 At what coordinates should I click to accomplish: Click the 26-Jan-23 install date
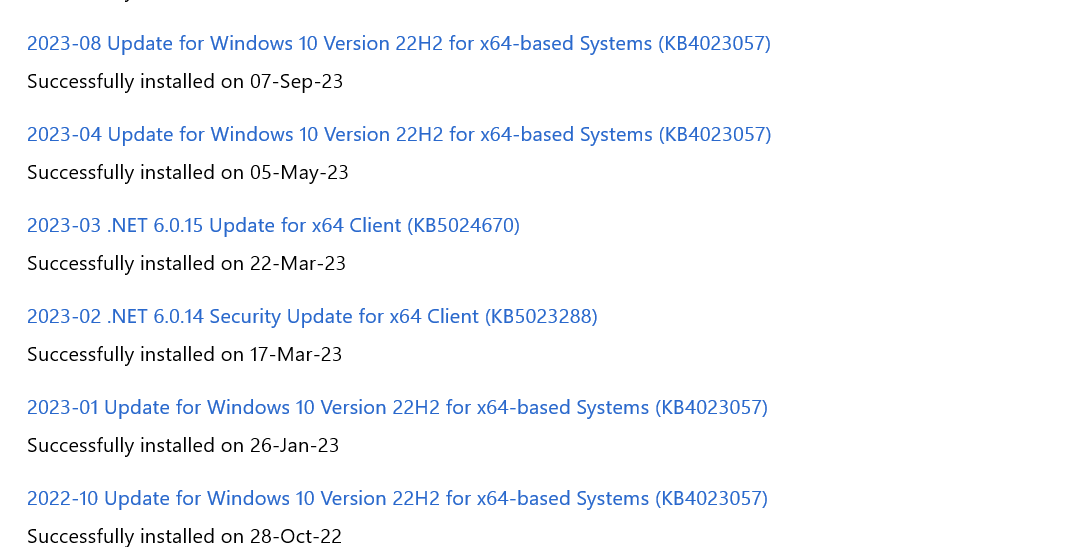(294, 446)
